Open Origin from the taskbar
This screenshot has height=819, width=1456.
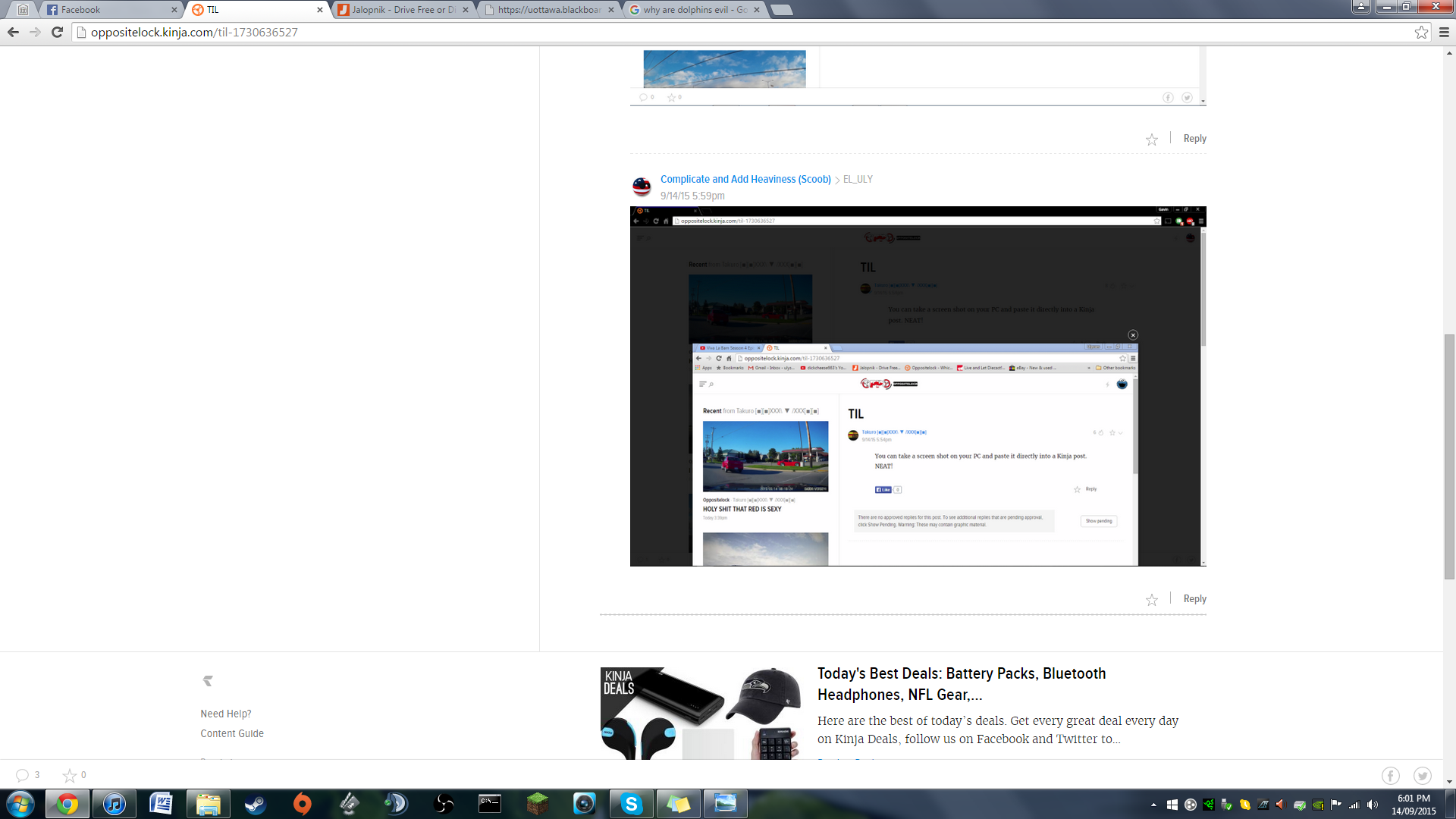click(302, 804)
